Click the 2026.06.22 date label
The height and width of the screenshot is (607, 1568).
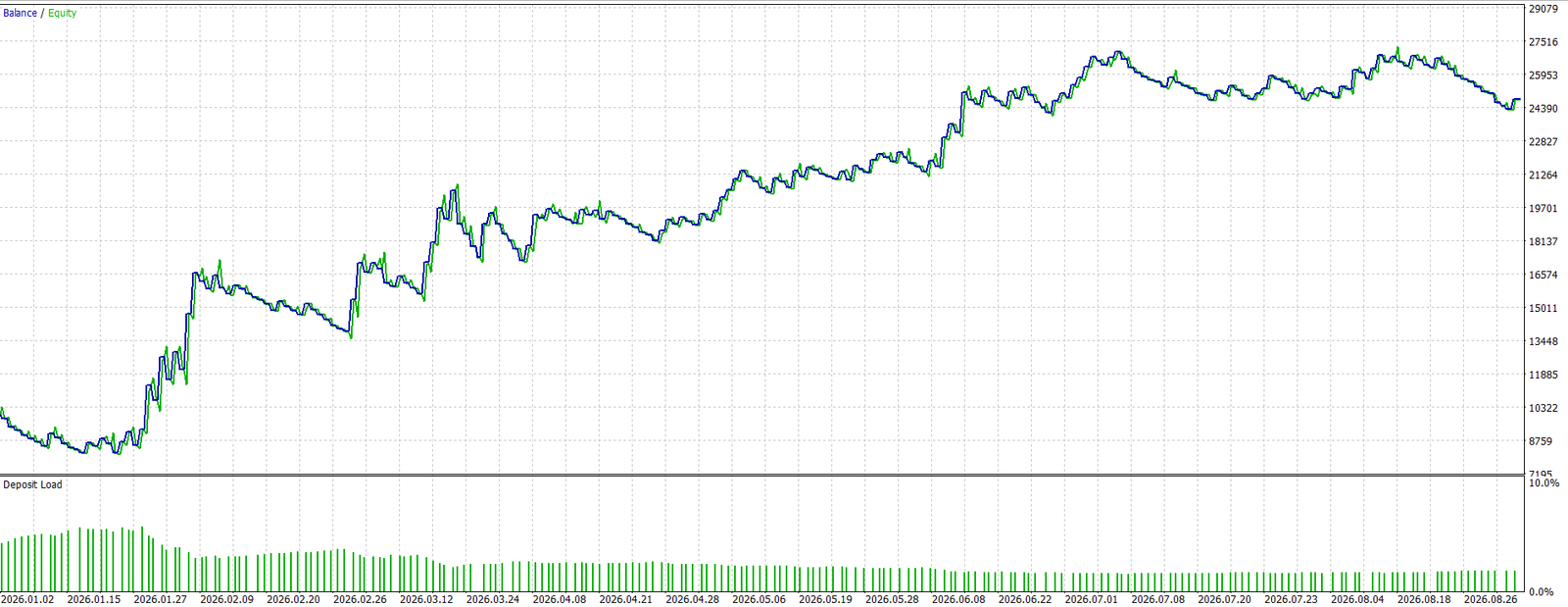tap(1025, 599)
